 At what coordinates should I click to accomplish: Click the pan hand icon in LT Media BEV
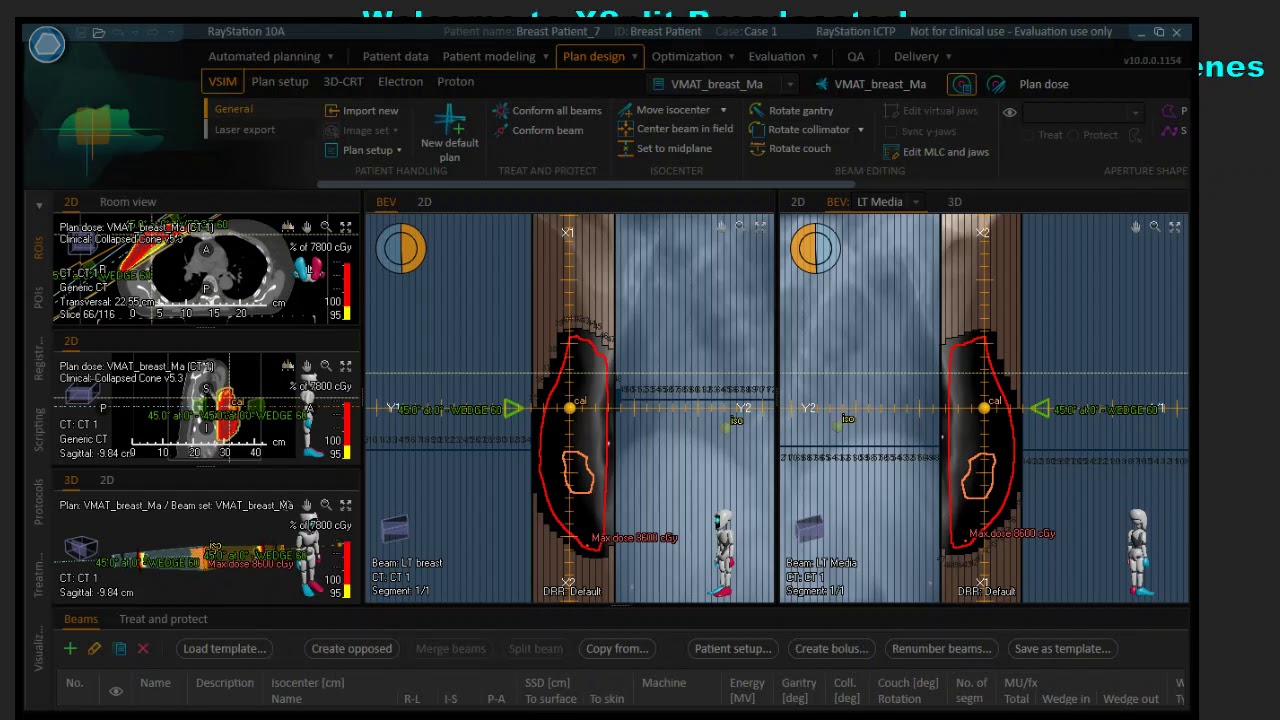pyautogui.click(x=1136, y=227)
